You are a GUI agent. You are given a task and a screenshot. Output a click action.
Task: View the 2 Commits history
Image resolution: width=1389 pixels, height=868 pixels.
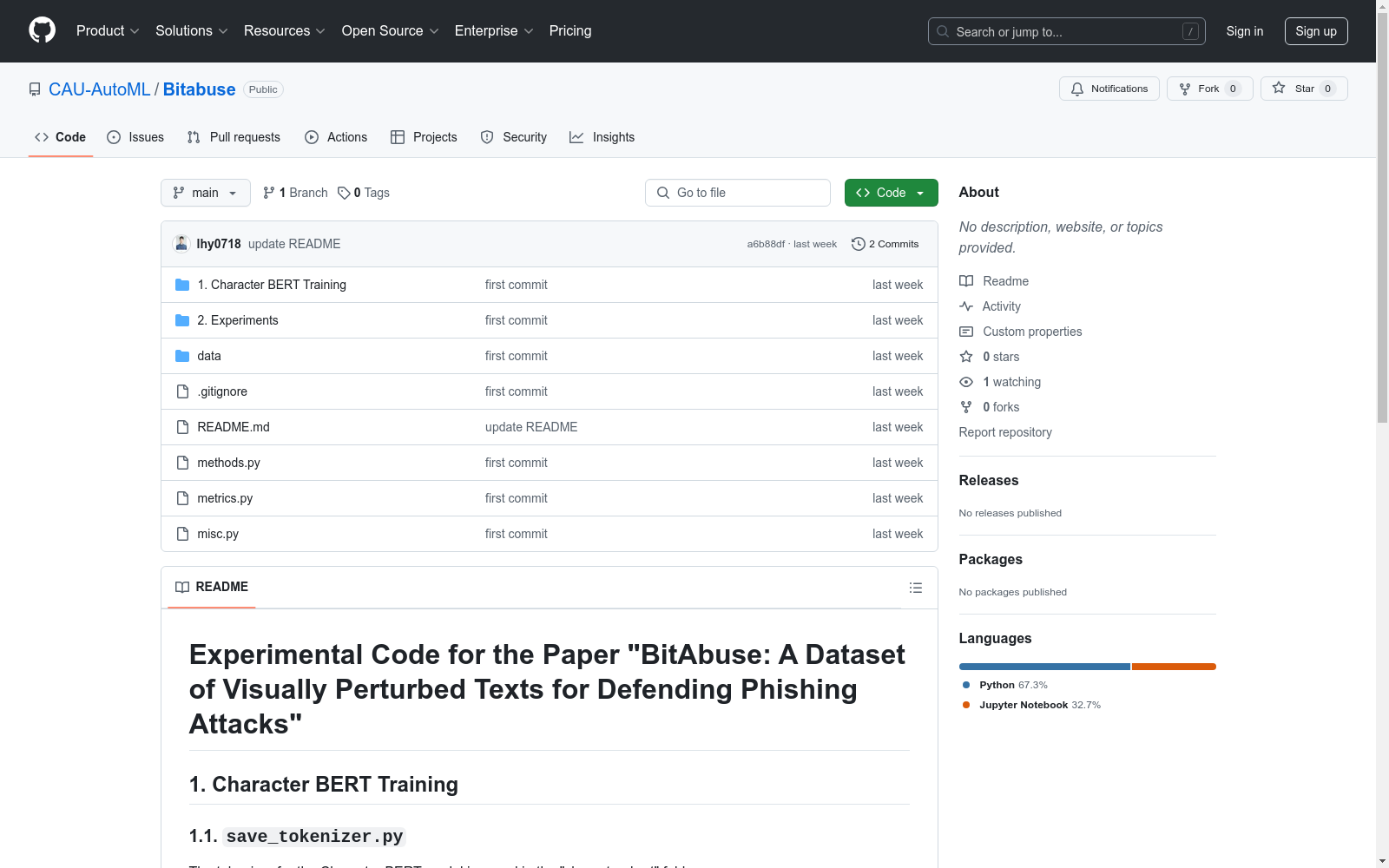pos(885,244)
